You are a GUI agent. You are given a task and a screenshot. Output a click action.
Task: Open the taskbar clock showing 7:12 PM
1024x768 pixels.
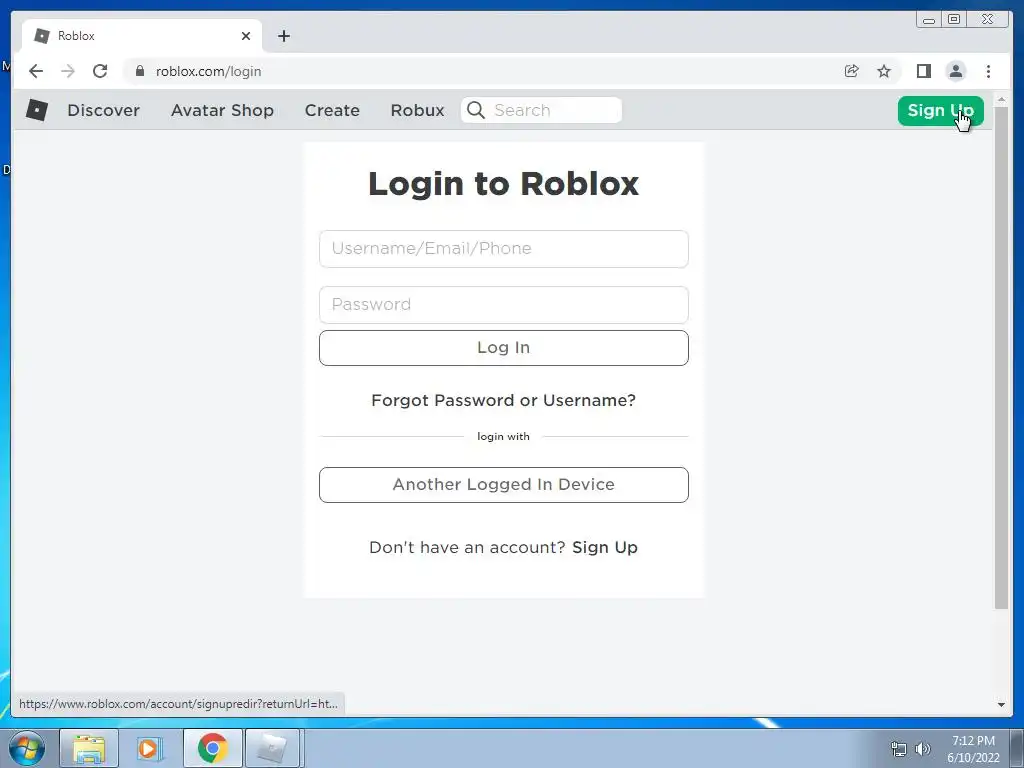pos(973,749)
